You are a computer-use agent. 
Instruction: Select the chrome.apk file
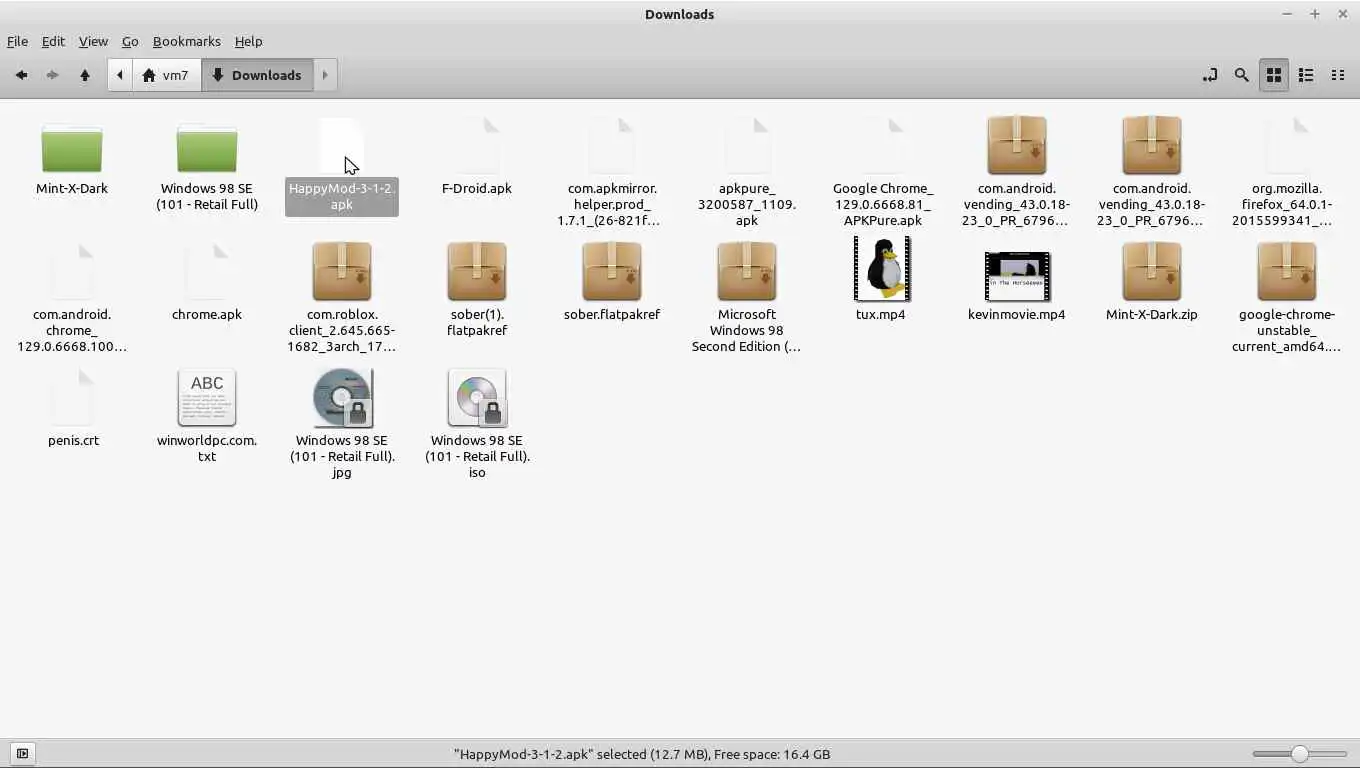point(207,283)
